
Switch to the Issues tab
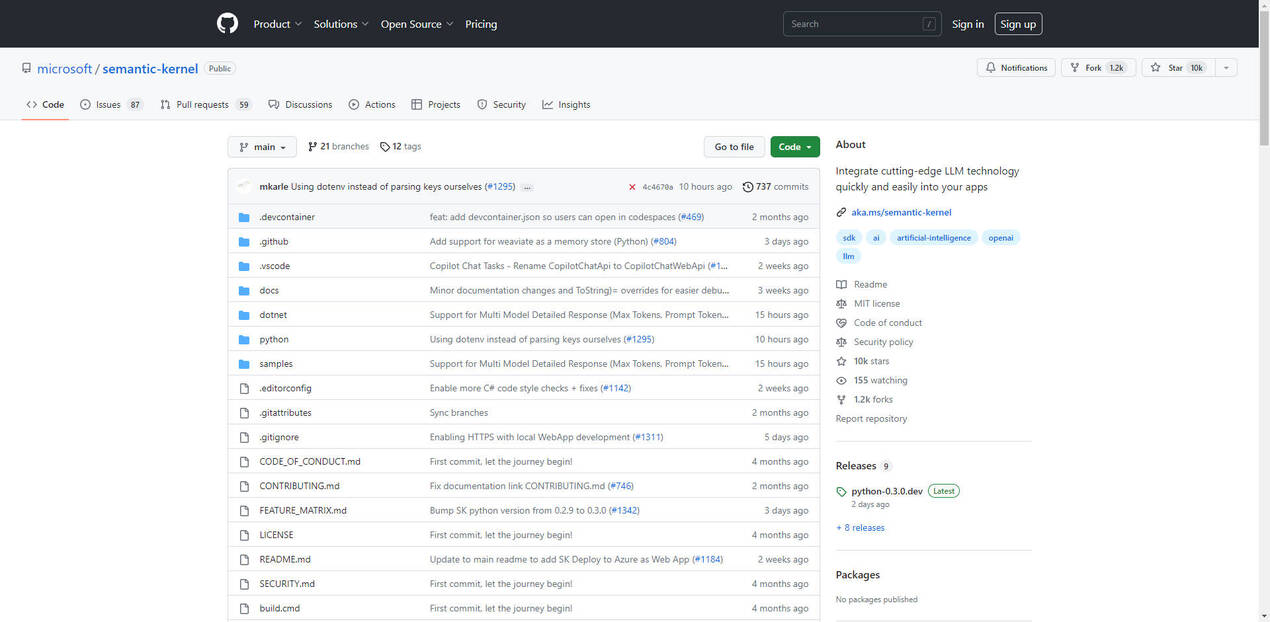[112, 105]
